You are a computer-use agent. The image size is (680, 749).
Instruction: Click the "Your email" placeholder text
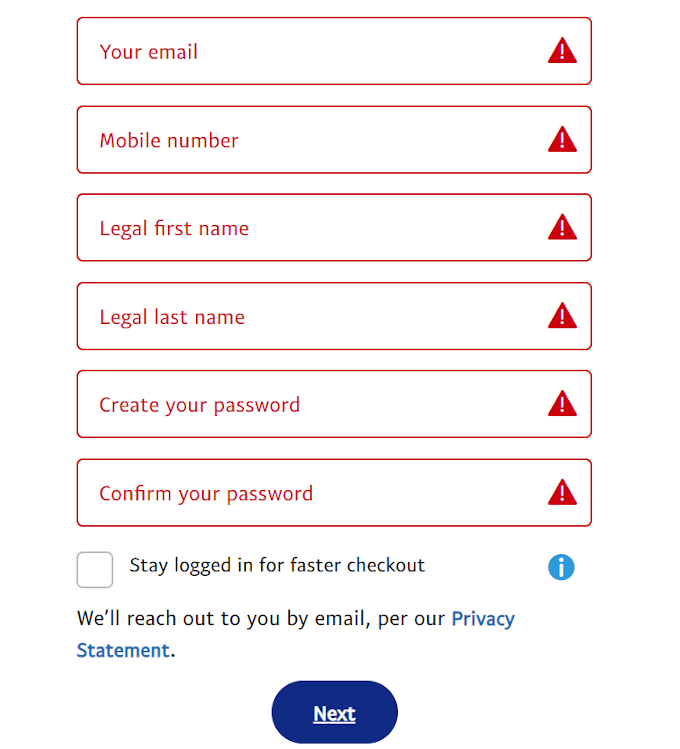tap(149, 52)
